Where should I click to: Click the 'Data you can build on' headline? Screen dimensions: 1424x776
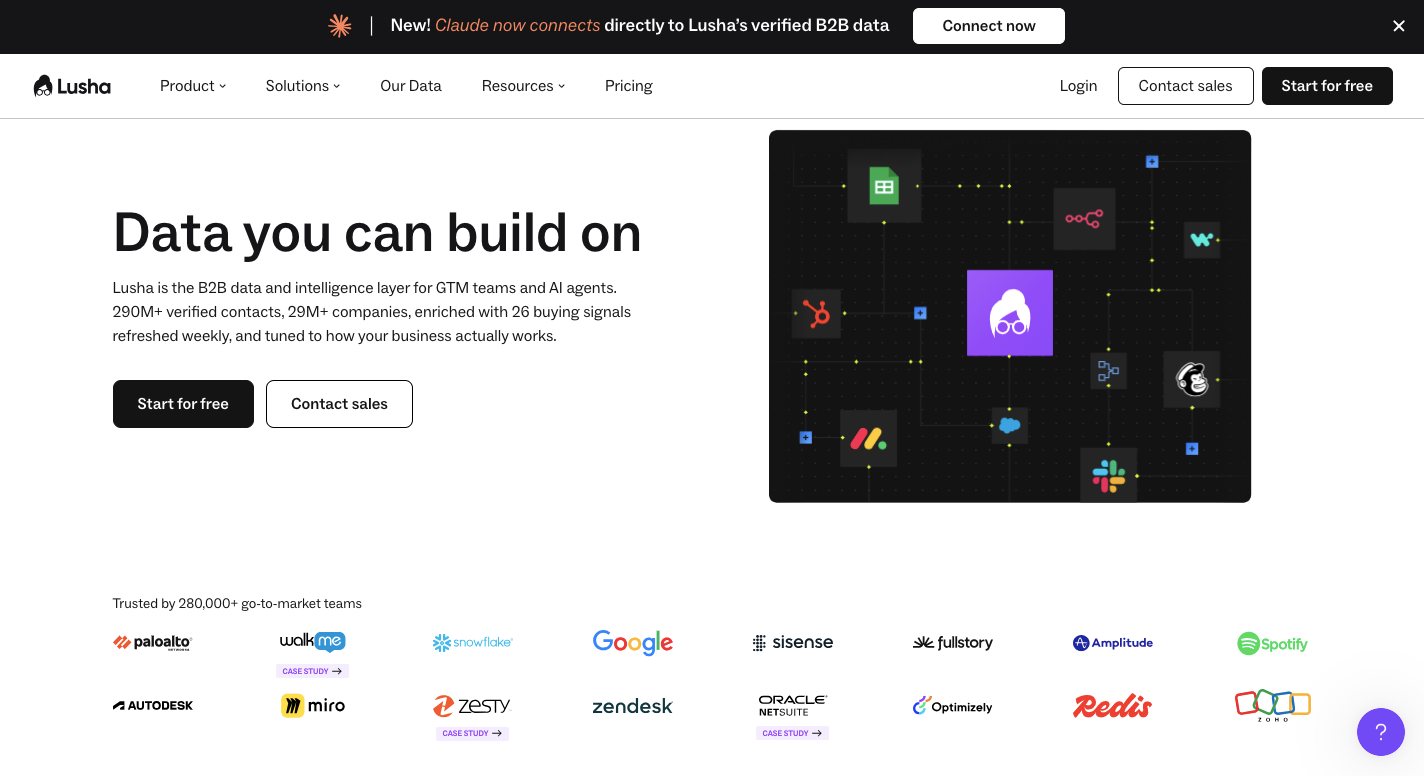[377, 233]
